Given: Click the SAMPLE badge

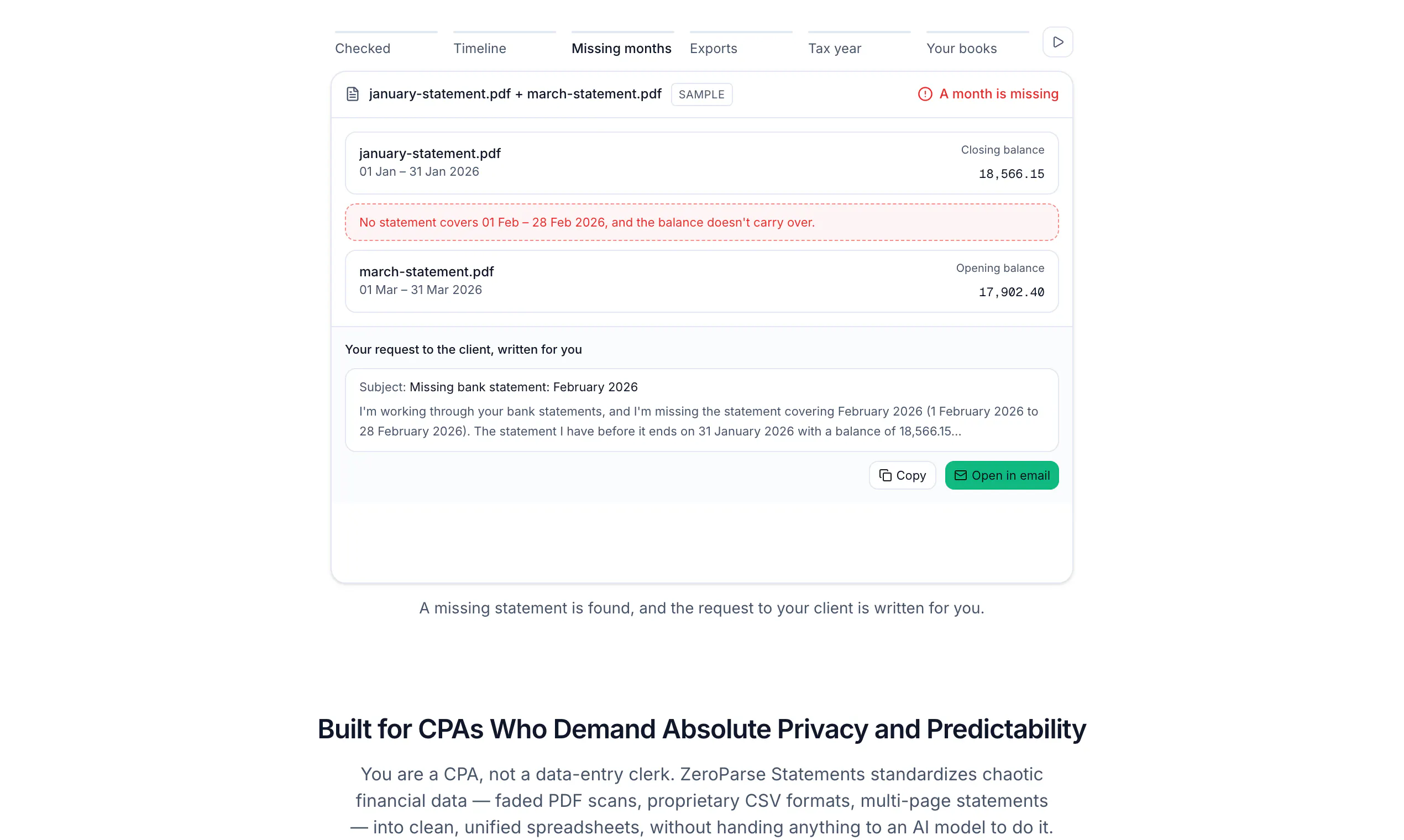Looking at the screenshot, I should click(701, 95).
